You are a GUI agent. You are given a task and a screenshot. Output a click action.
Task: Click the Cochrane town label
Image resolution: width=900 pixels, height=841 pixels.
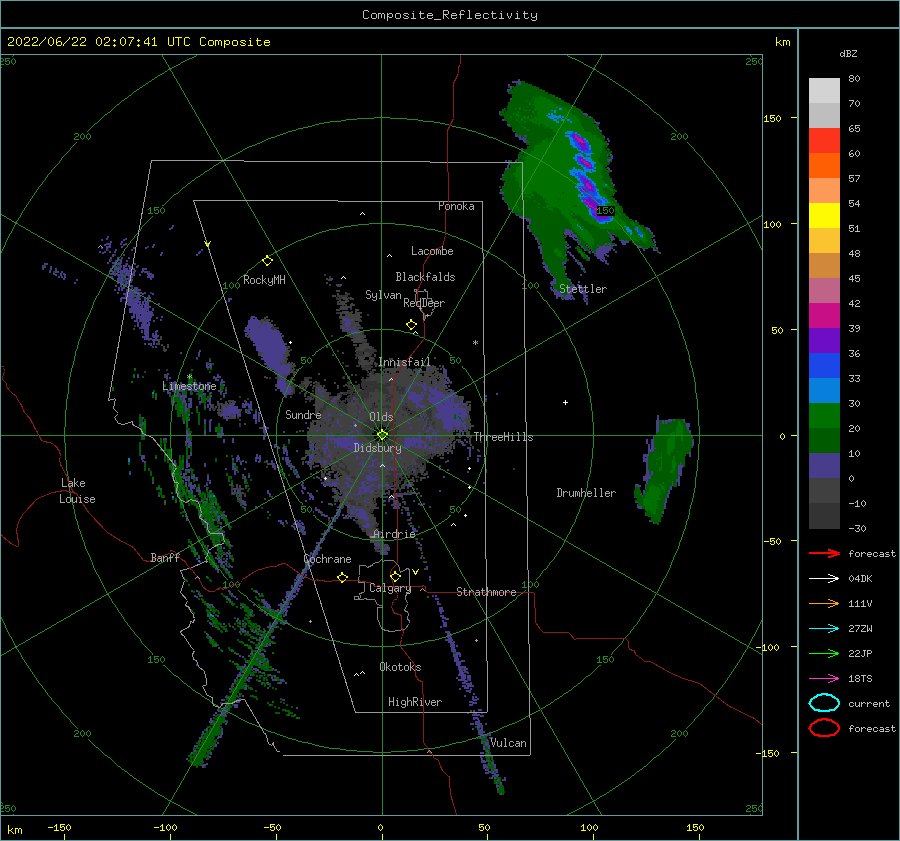click(327, 559)
